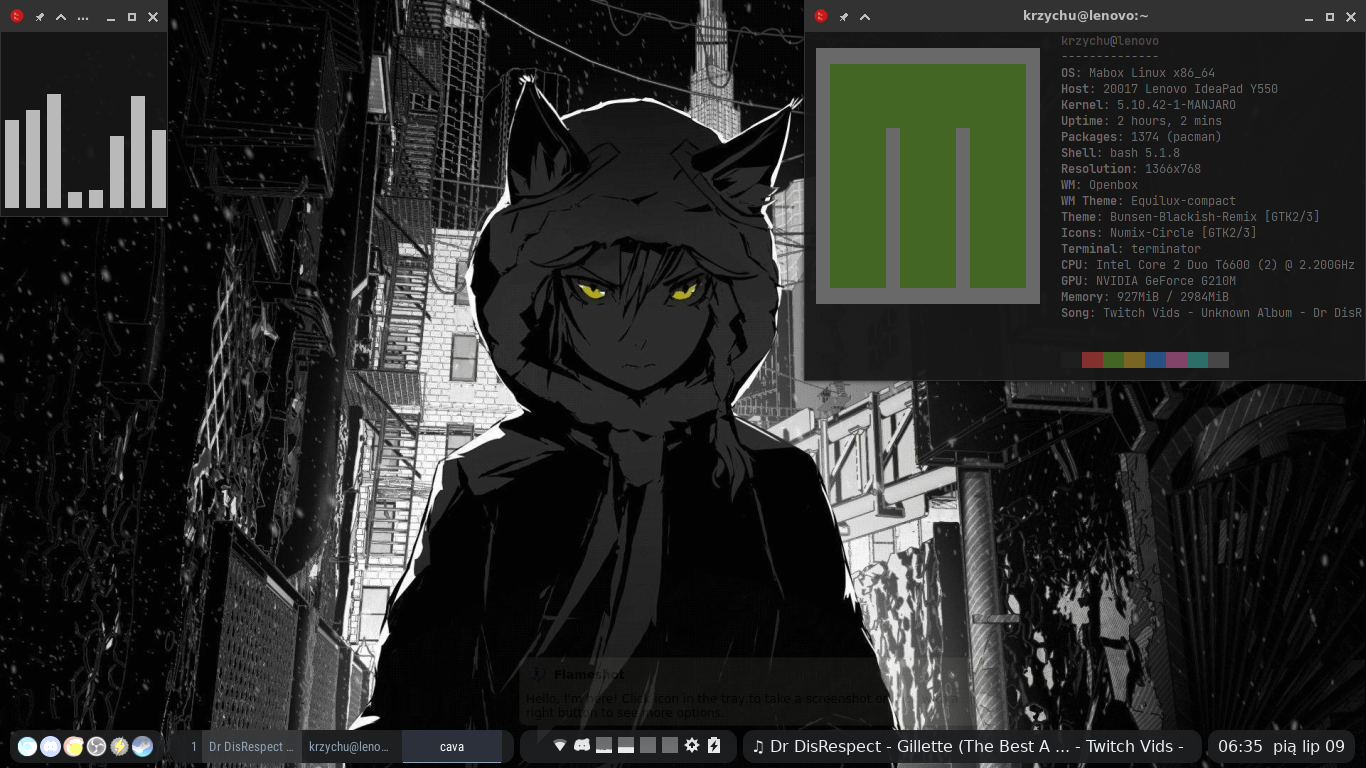This screenshot has width=1366, height=768.
Task: Click the "Memory: 927MiB / 2984MiB" line
Action: click(x=1145, y=297)
